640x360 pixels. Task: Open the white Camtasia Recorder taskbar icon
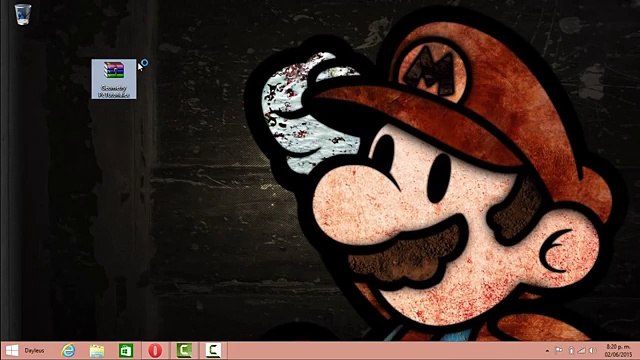[x=213, y=350]
